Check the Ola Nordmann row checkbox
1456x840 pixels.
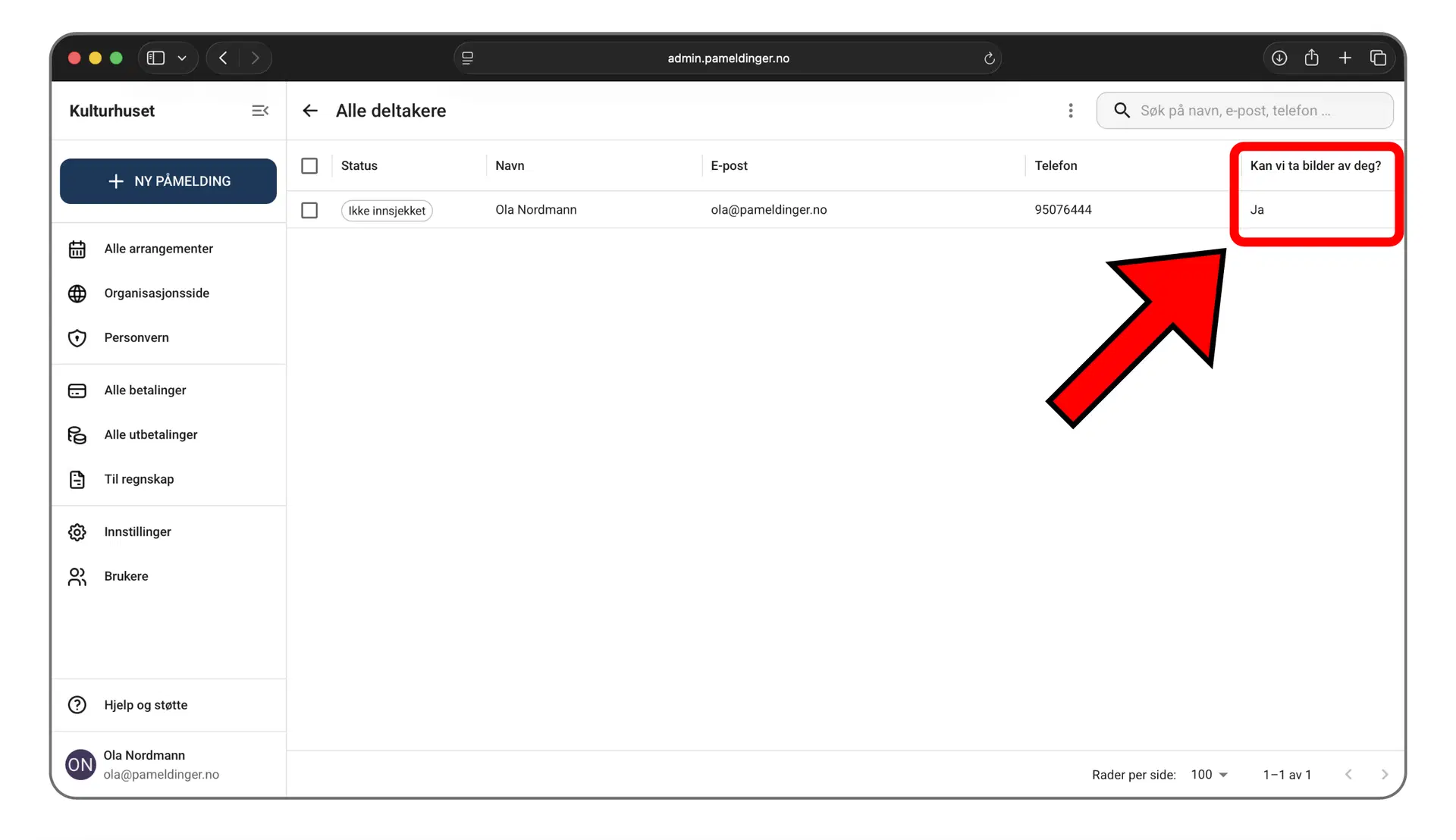pos(309,210)
